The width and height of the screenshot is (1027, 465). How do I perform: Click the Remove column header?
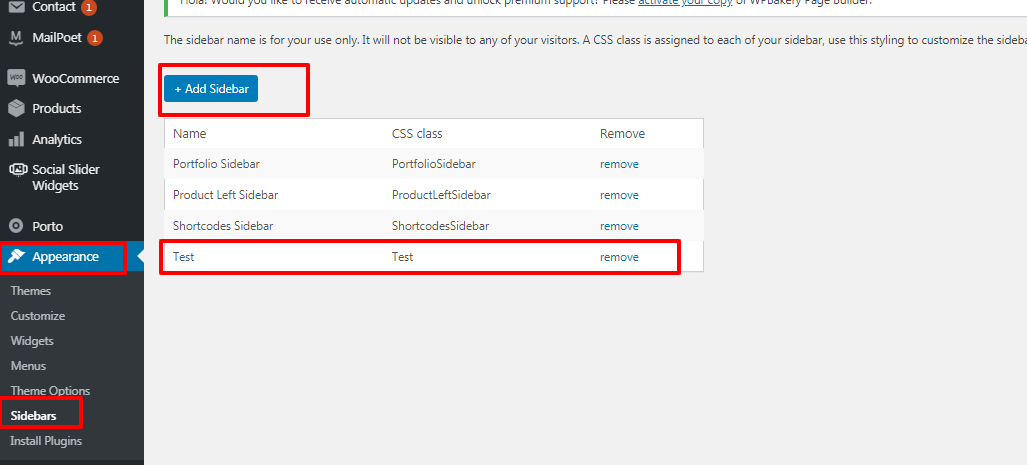pos(622,134)
